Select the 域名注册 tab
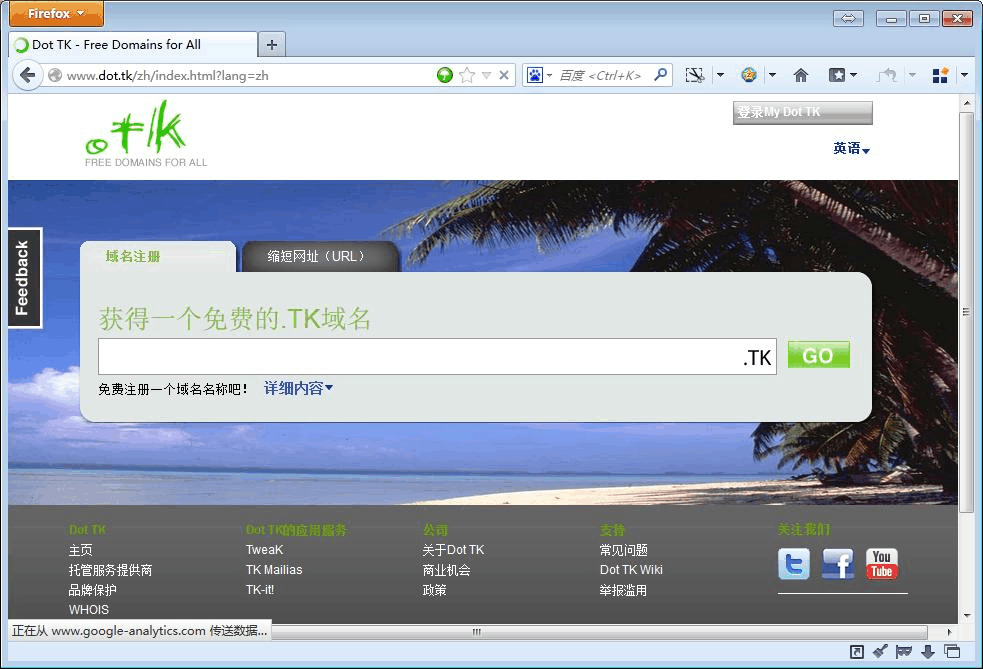This screenshot has width=983, height=669. coord(133,256)
